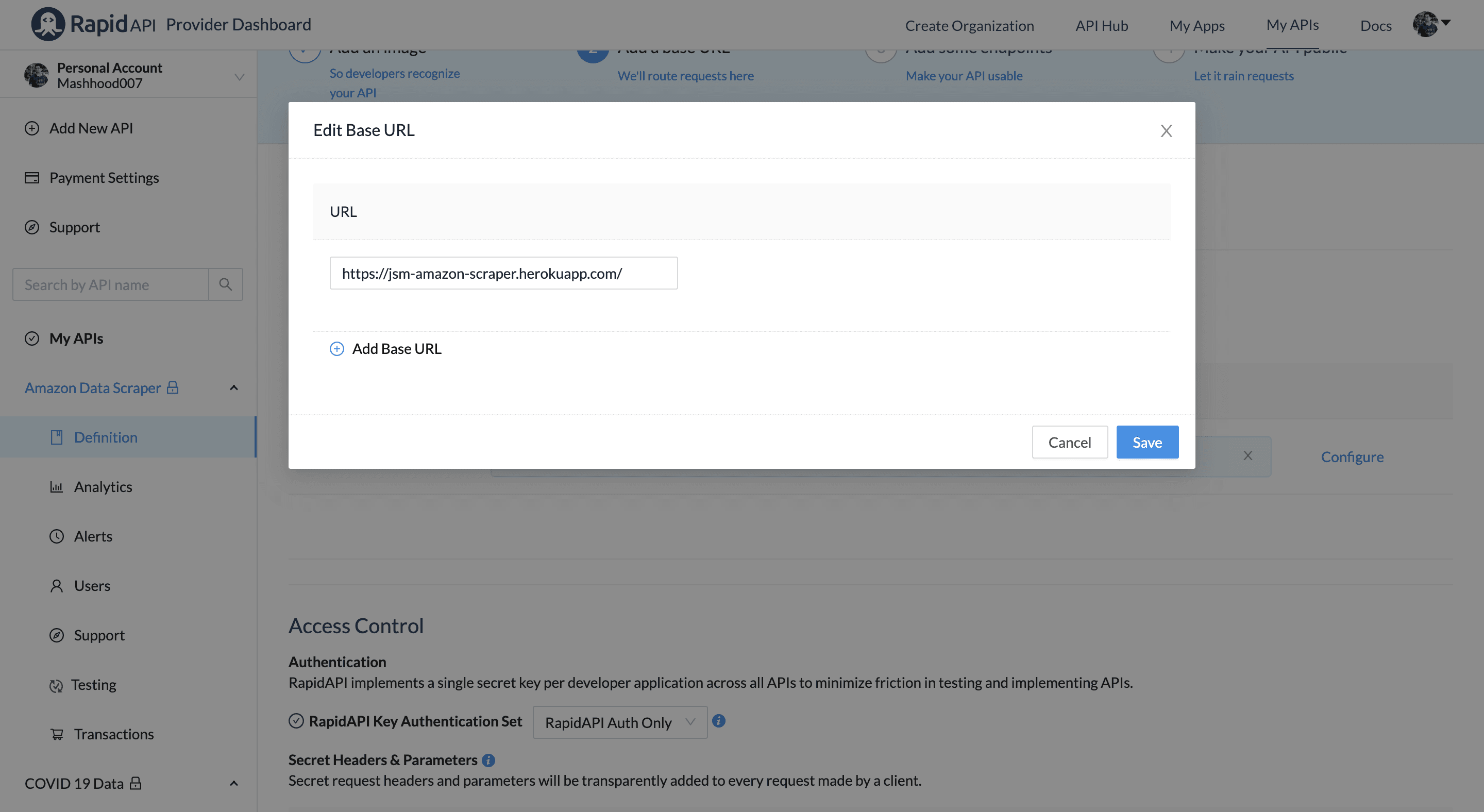Click the lock icon beside COVID 19 Data

[136, 783]
